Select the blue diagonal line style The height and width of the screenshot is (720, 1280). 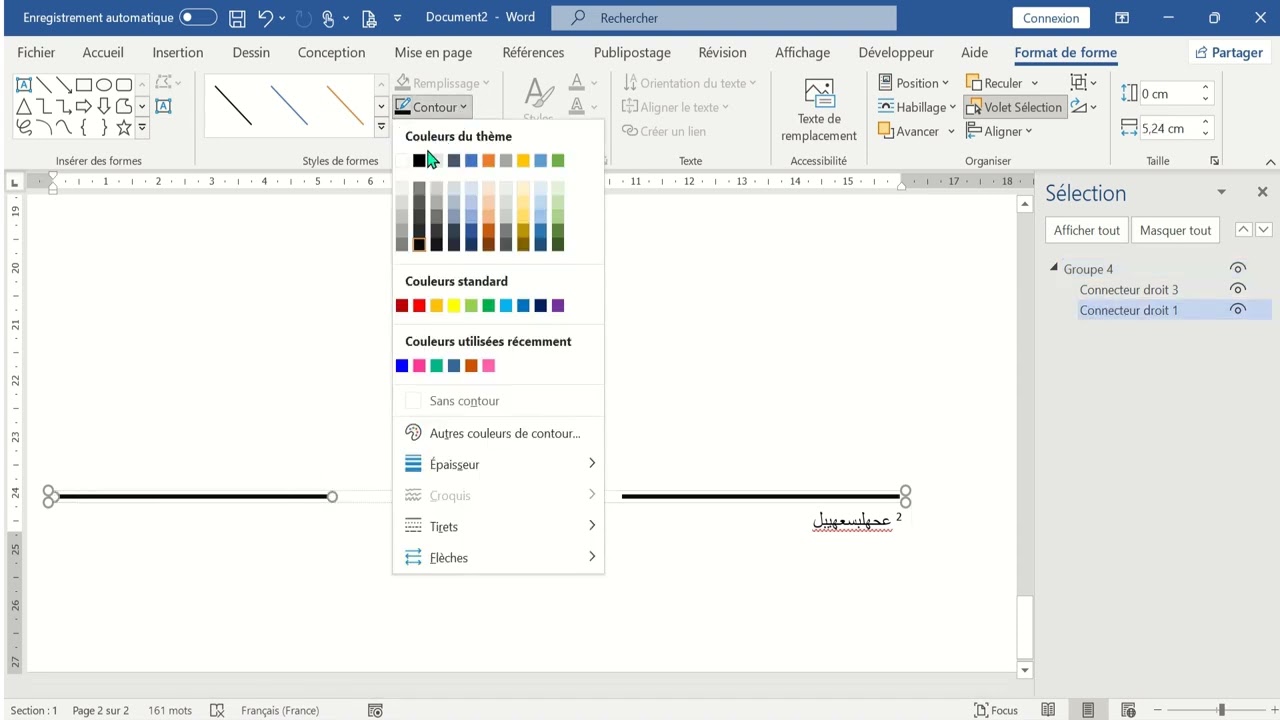coord(289,105)
